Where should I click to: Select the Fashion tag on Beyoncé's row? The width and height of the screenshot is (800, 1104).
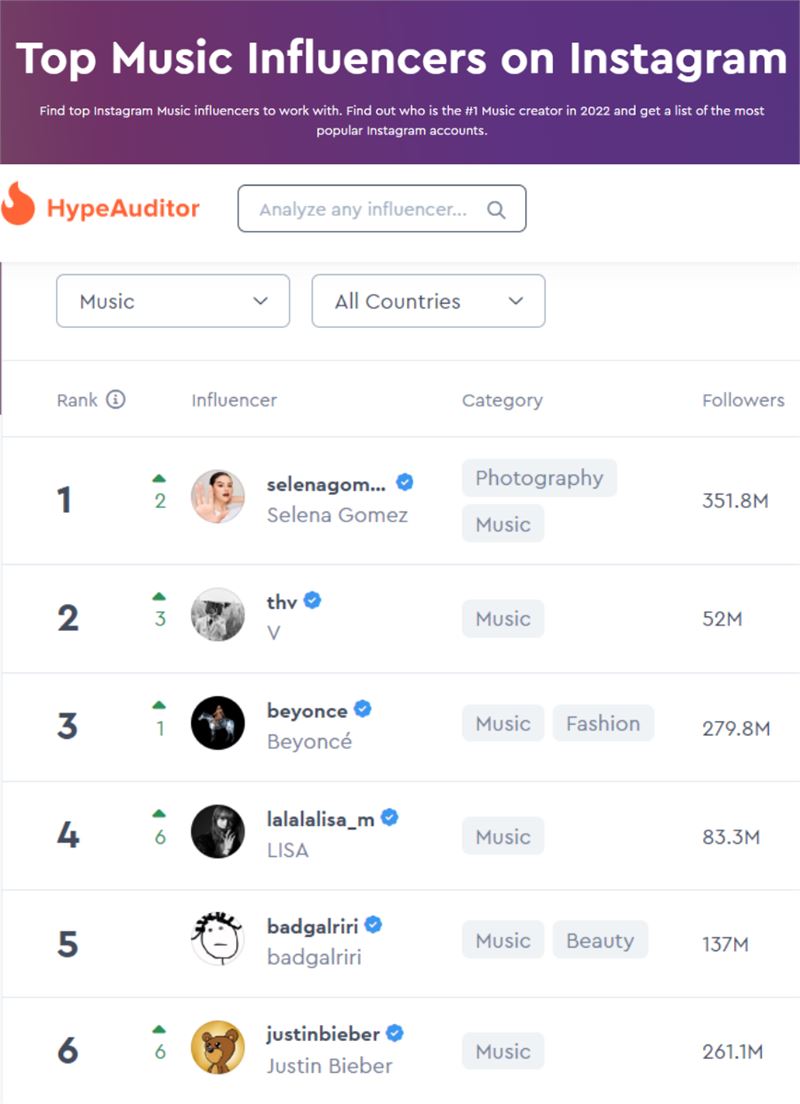[604, 723]
